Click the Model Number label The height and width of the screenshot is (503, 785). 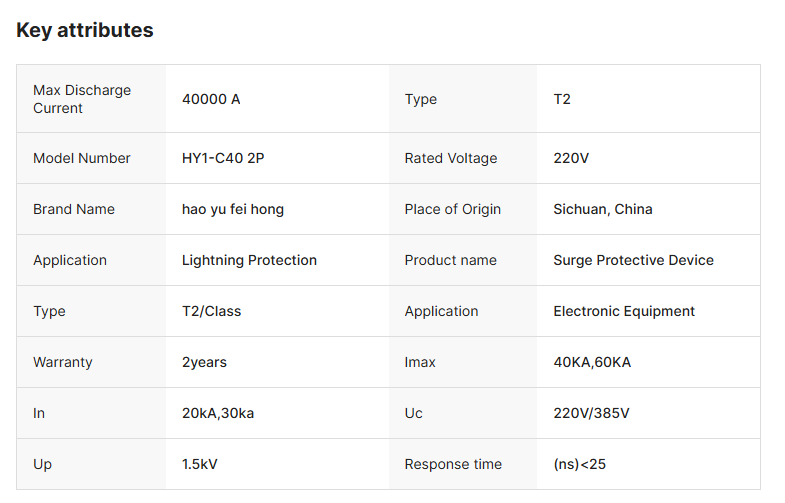click(x=82, y=158)
